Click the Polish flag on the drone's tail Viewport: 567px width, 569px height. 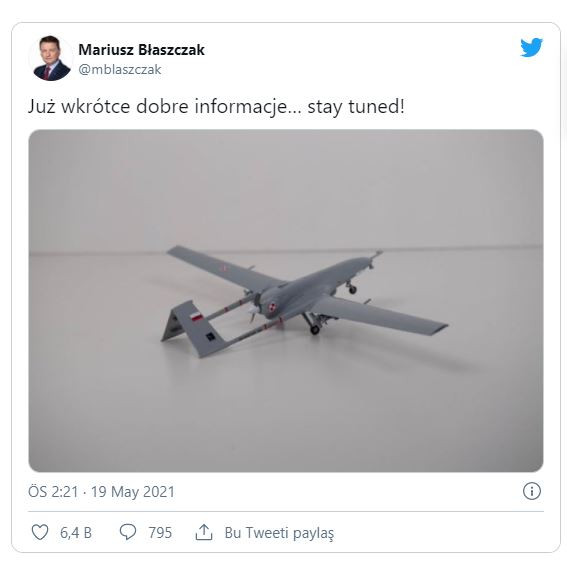click(197, 316)
